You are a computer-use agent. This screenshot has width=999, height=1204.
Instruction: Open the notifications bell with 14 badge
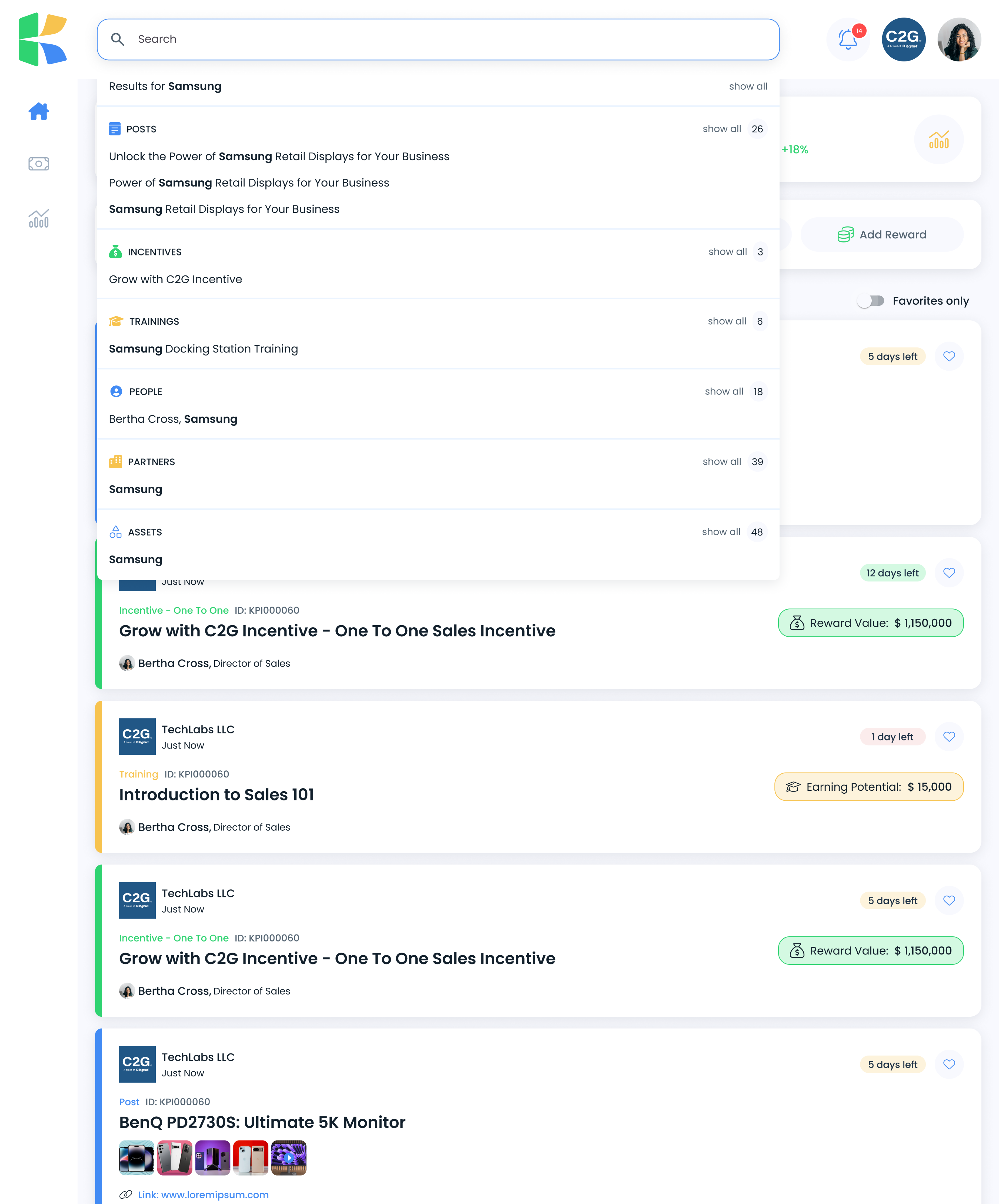[x=848, y=39]
